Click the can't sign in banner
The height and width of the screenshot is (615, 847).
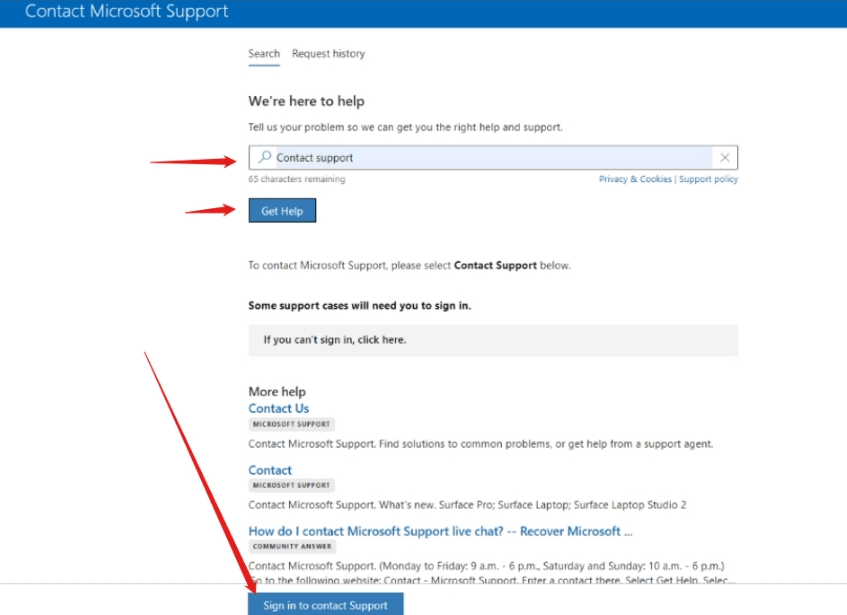[x=493, y=340]
